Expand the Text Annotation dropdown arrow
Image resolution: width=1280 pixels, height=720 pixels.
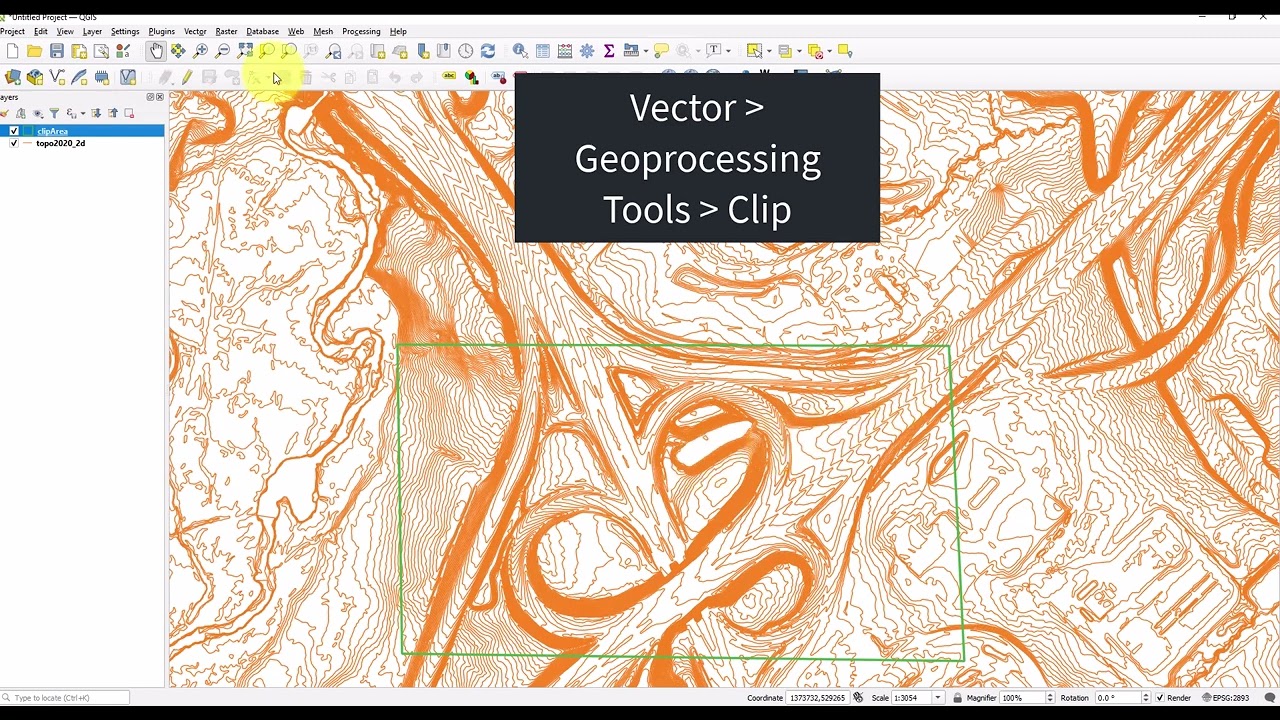[728, 51]
